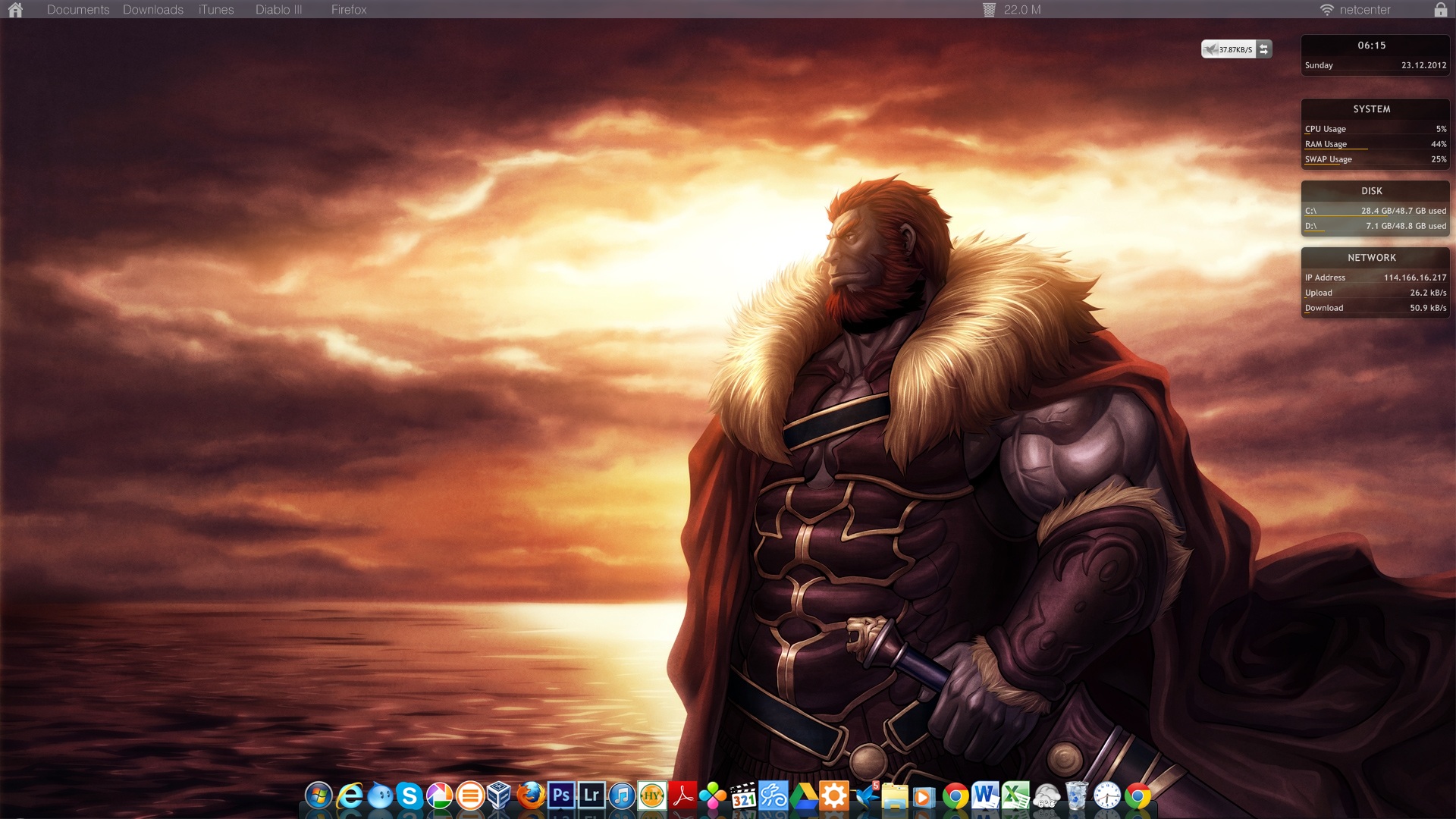
Task: Switch to Photoshop in the dock
Action: click(561, 796)
